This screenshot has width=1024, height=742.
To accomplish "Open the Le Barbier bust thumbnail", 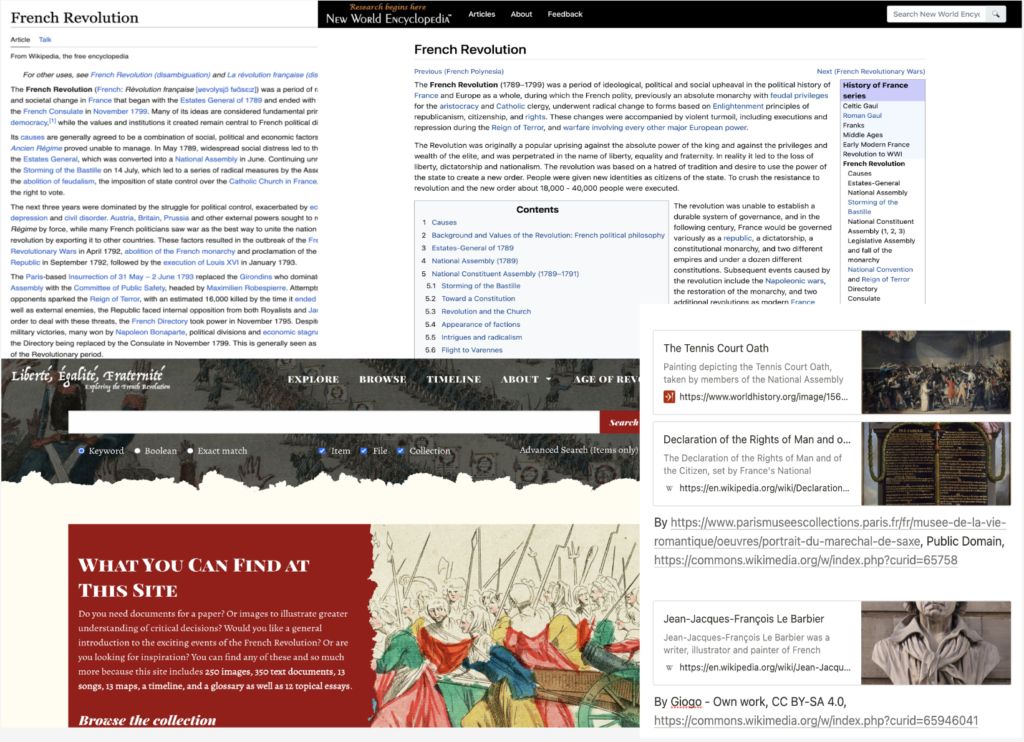I will [x=936, y=643].
